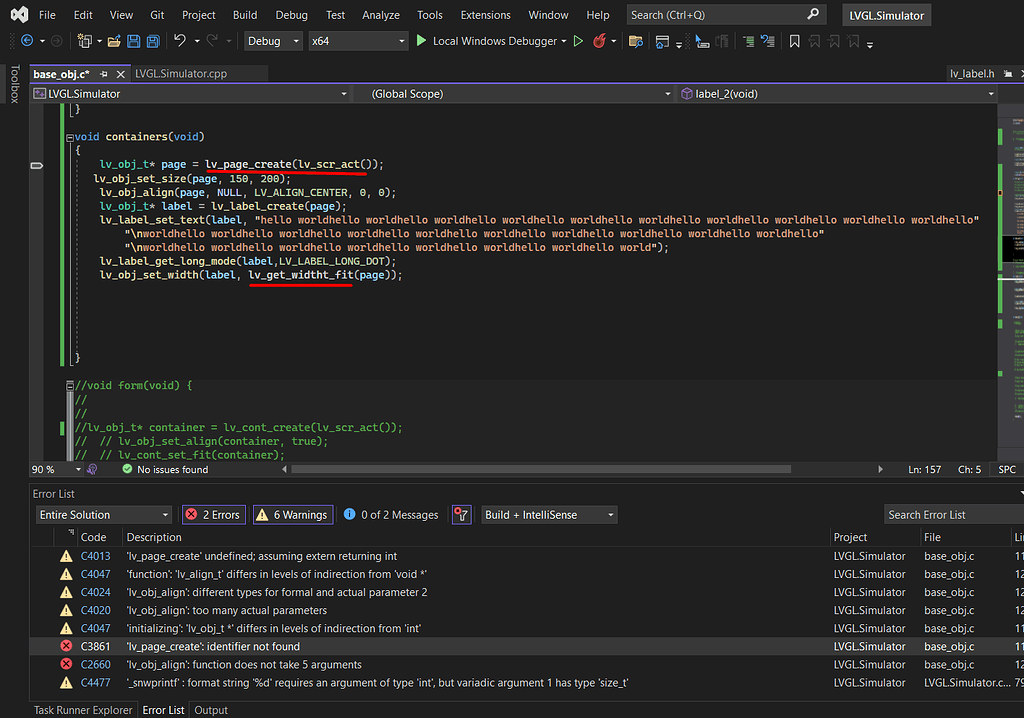
Task: Open the label_2(void) member dropdown
Action: (837, 94)
